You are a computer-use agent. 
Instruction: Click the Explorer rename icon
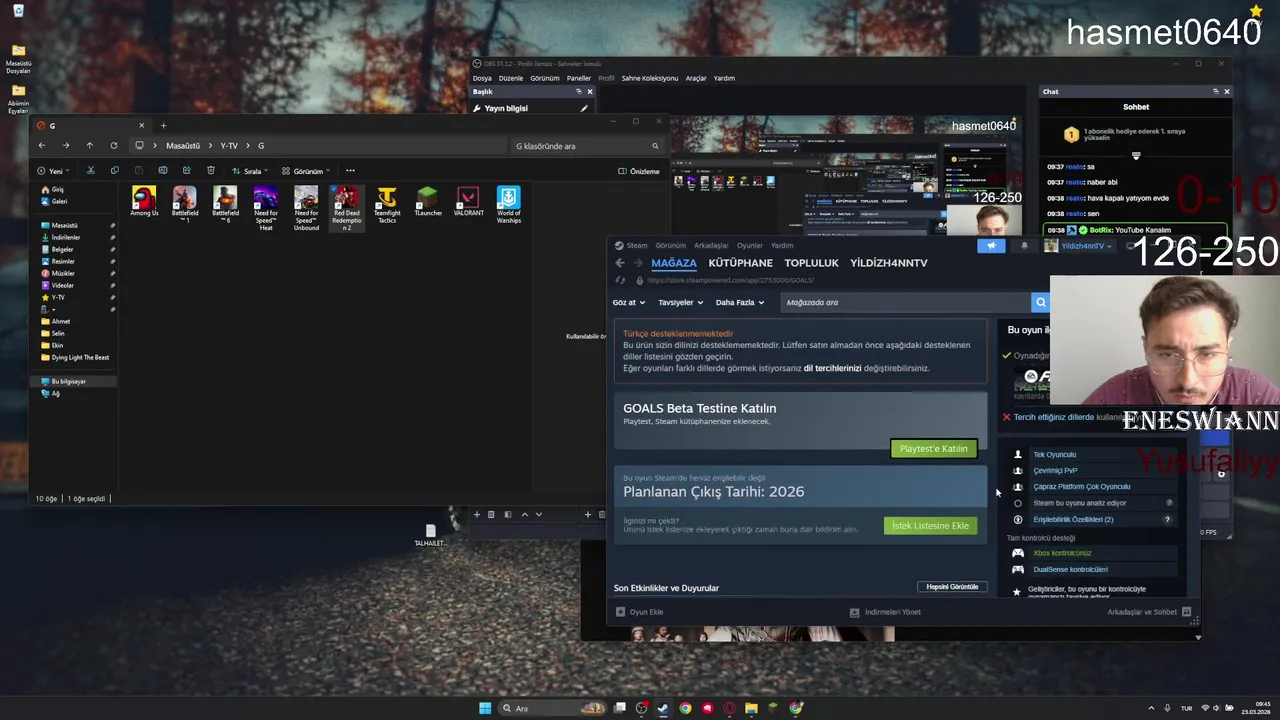click(162, 171)
